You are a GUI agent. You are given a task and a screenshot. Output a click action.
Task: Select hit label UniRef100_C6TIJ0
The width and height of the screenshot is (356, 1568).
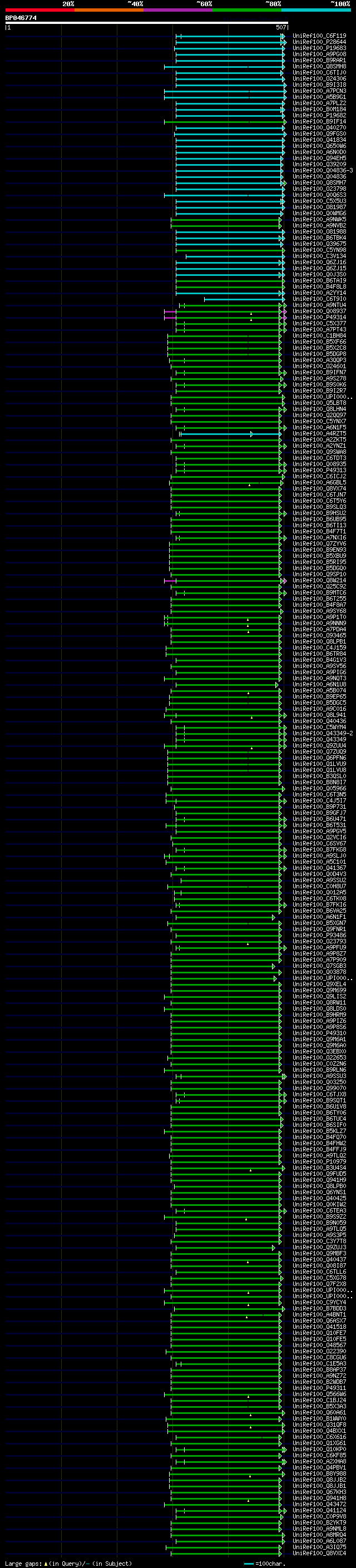[319, 72]
